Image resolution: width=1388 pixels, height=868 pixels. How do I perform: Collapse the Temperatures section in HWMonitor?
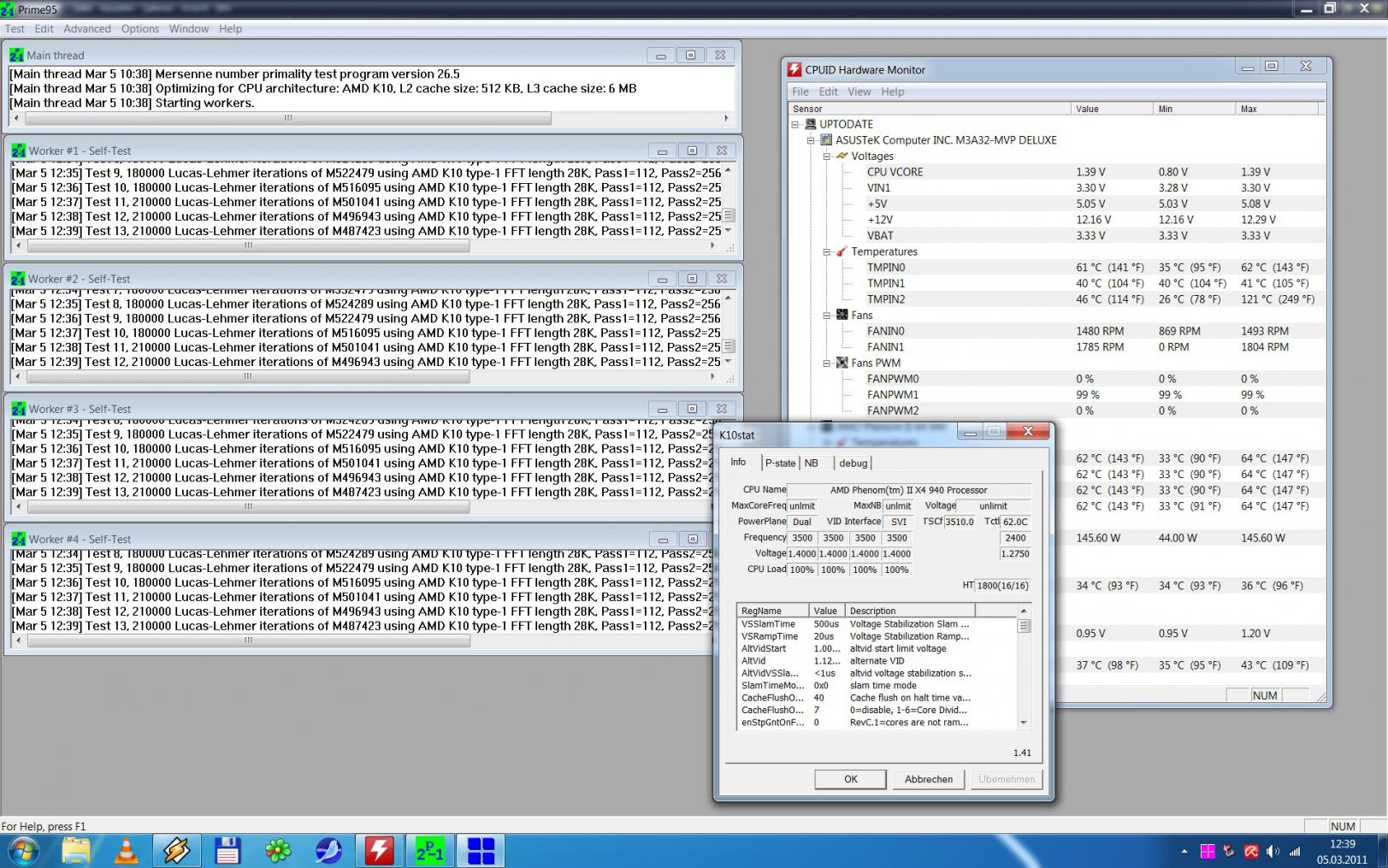[x=827, y=251]
